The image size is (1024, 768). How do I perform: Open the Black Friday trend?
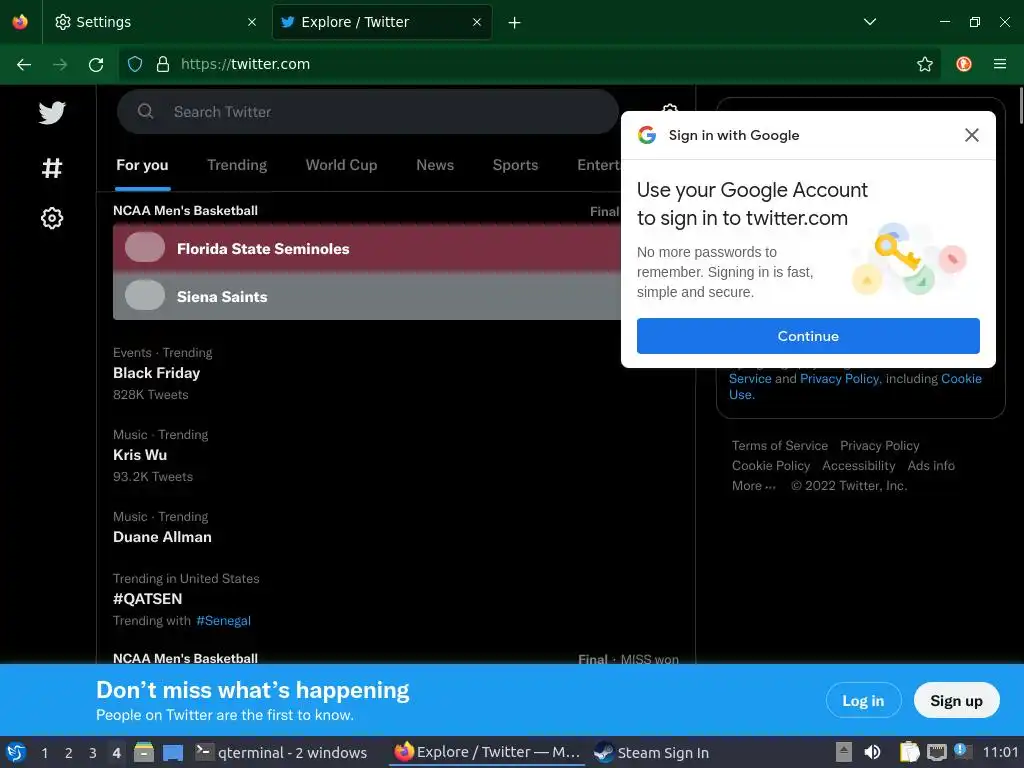click(x=156, y=373)
